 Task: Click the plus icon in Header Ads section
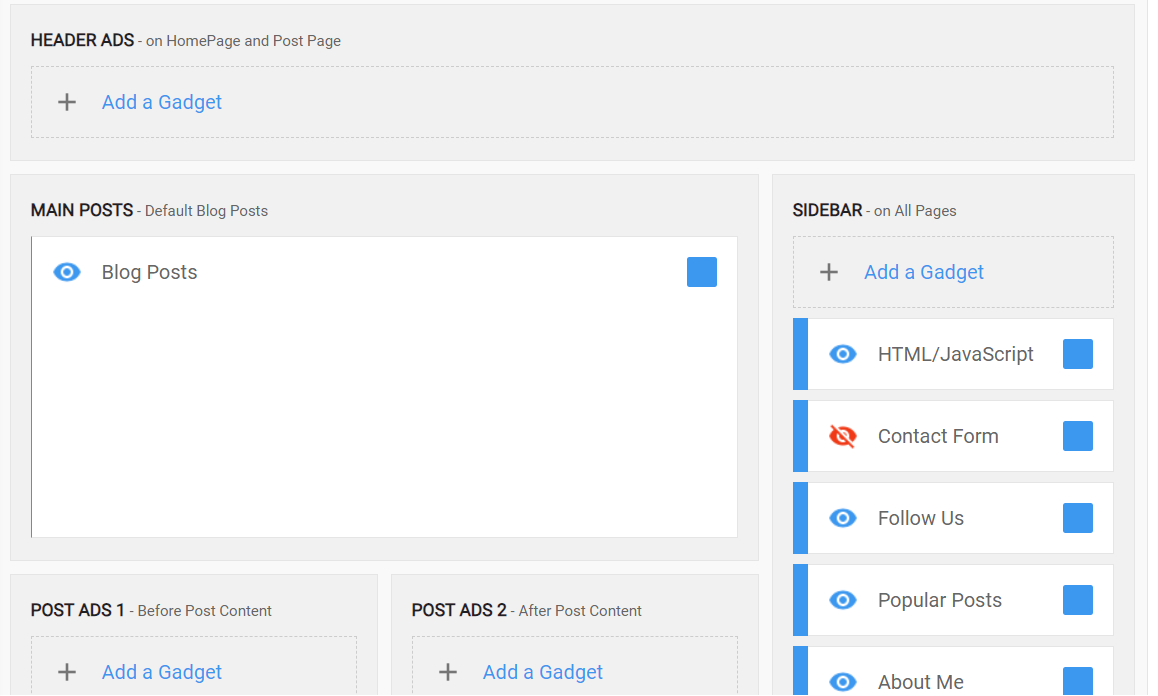tap(67, 102)
